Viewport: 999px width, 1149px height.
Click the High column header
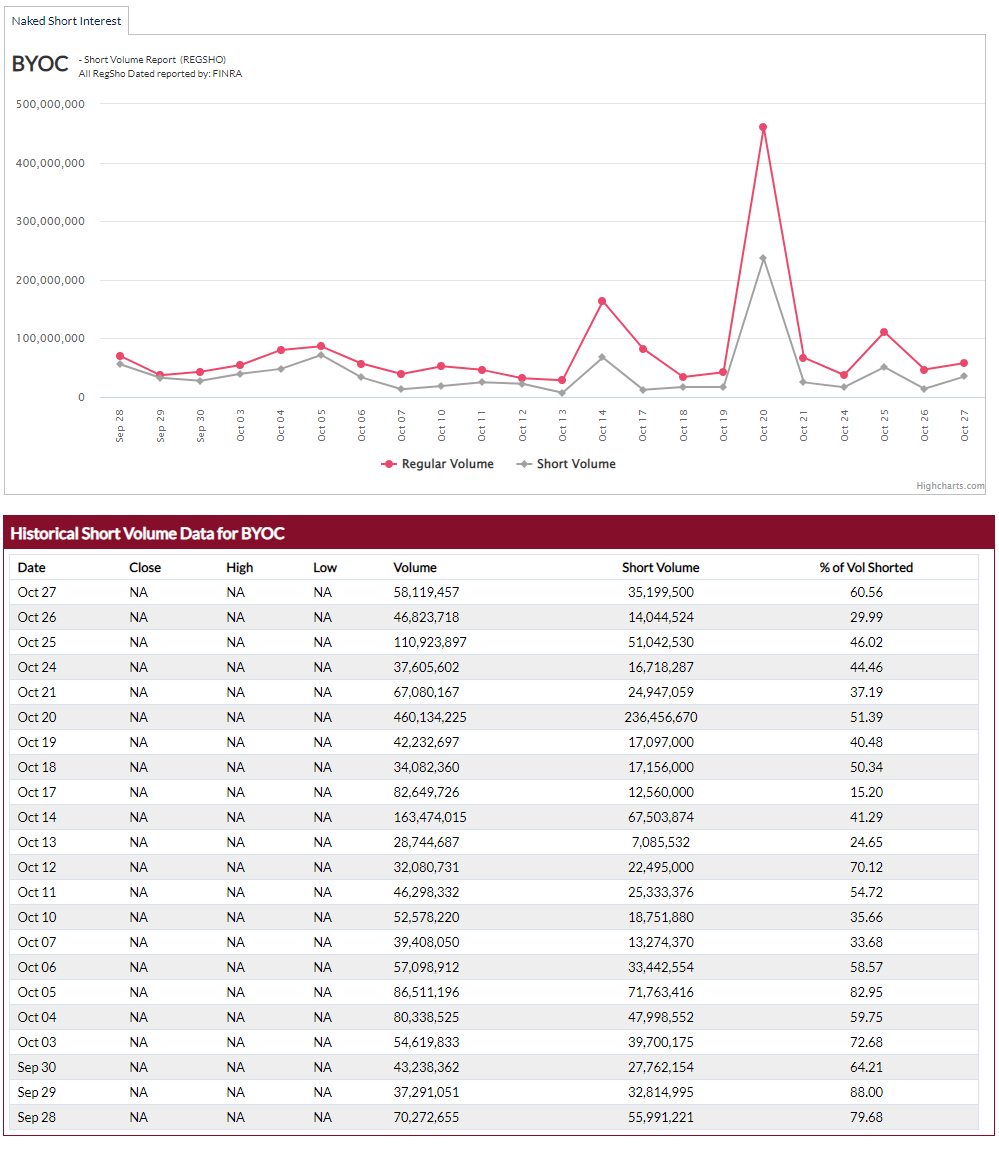(239, 567)
